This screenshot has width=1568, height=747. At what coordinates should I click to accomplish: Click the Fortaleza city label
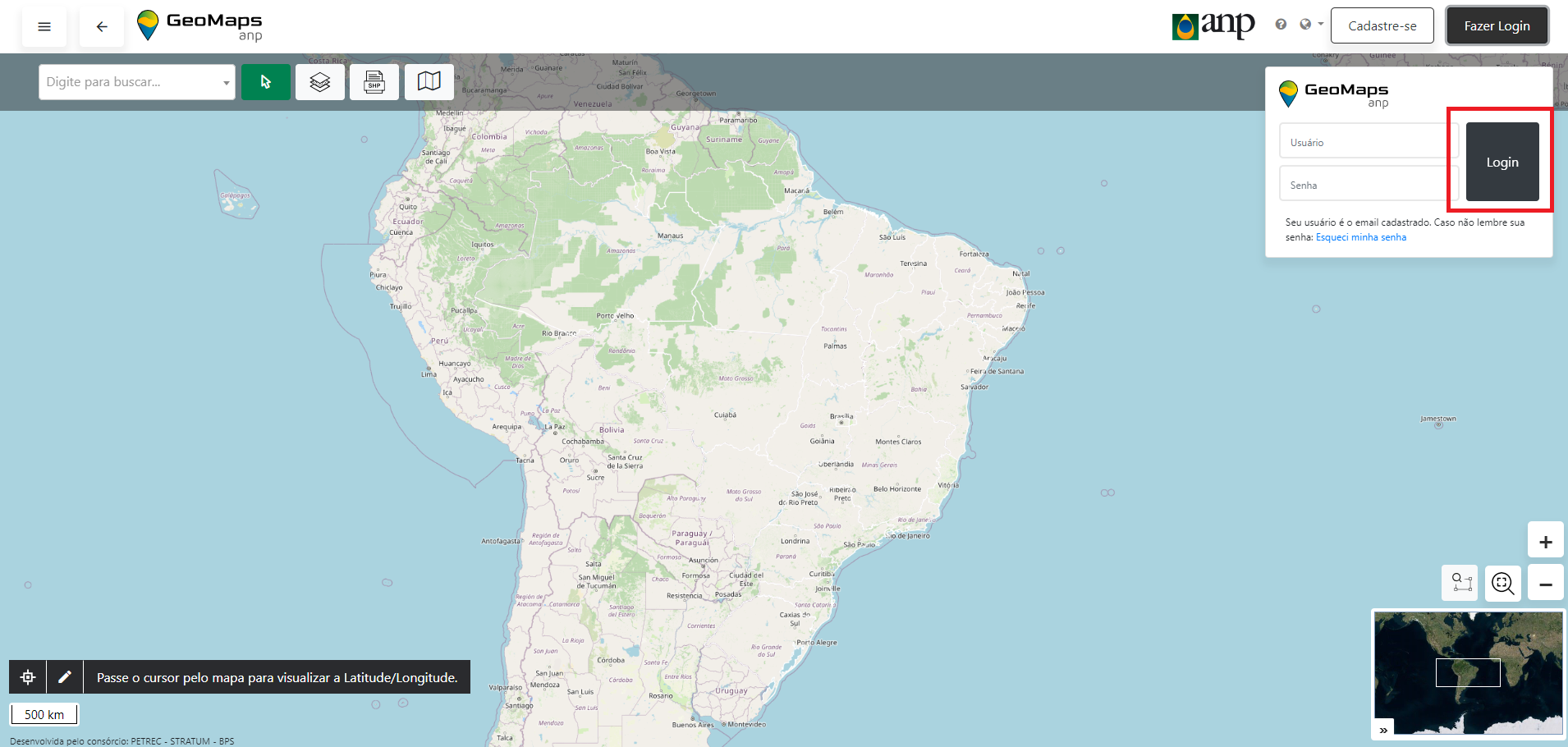pyautogui.click(x=974, y=254)
